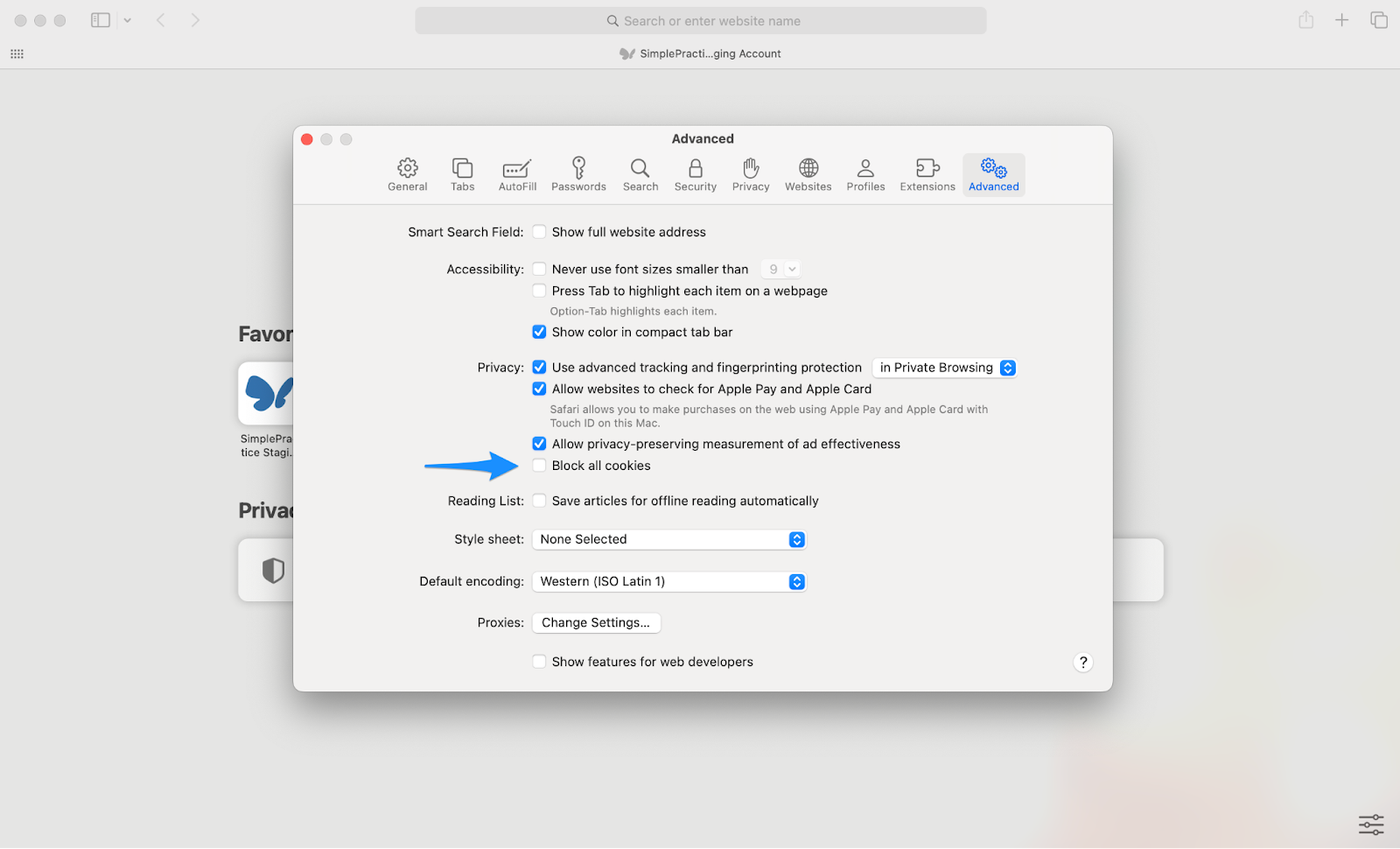Switch to the Profiles settings pane
The height and width of the screenshot is (849, 1400).
865,174
